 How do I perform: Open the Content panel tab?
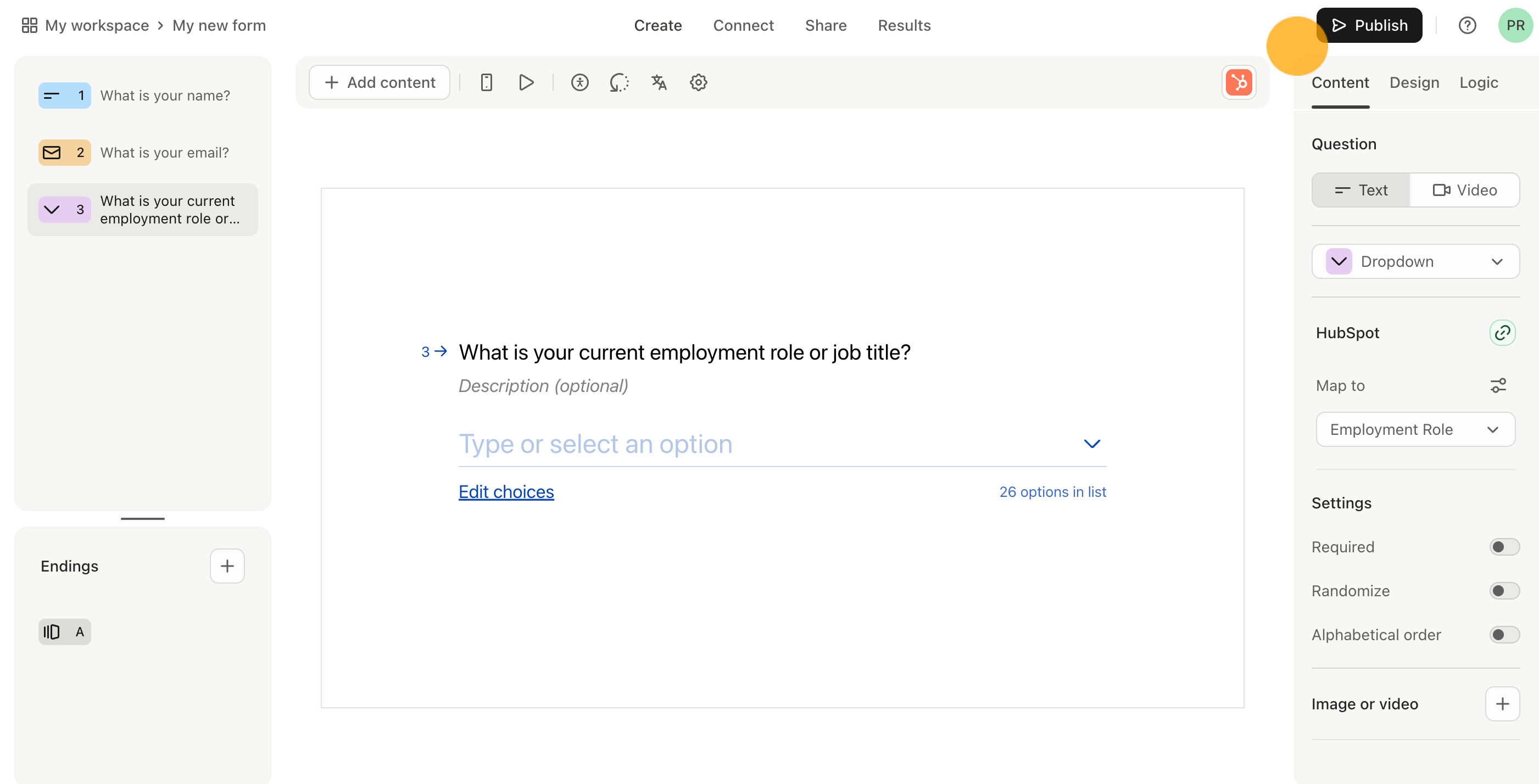pyautogui.click(x=1340, y=83)
